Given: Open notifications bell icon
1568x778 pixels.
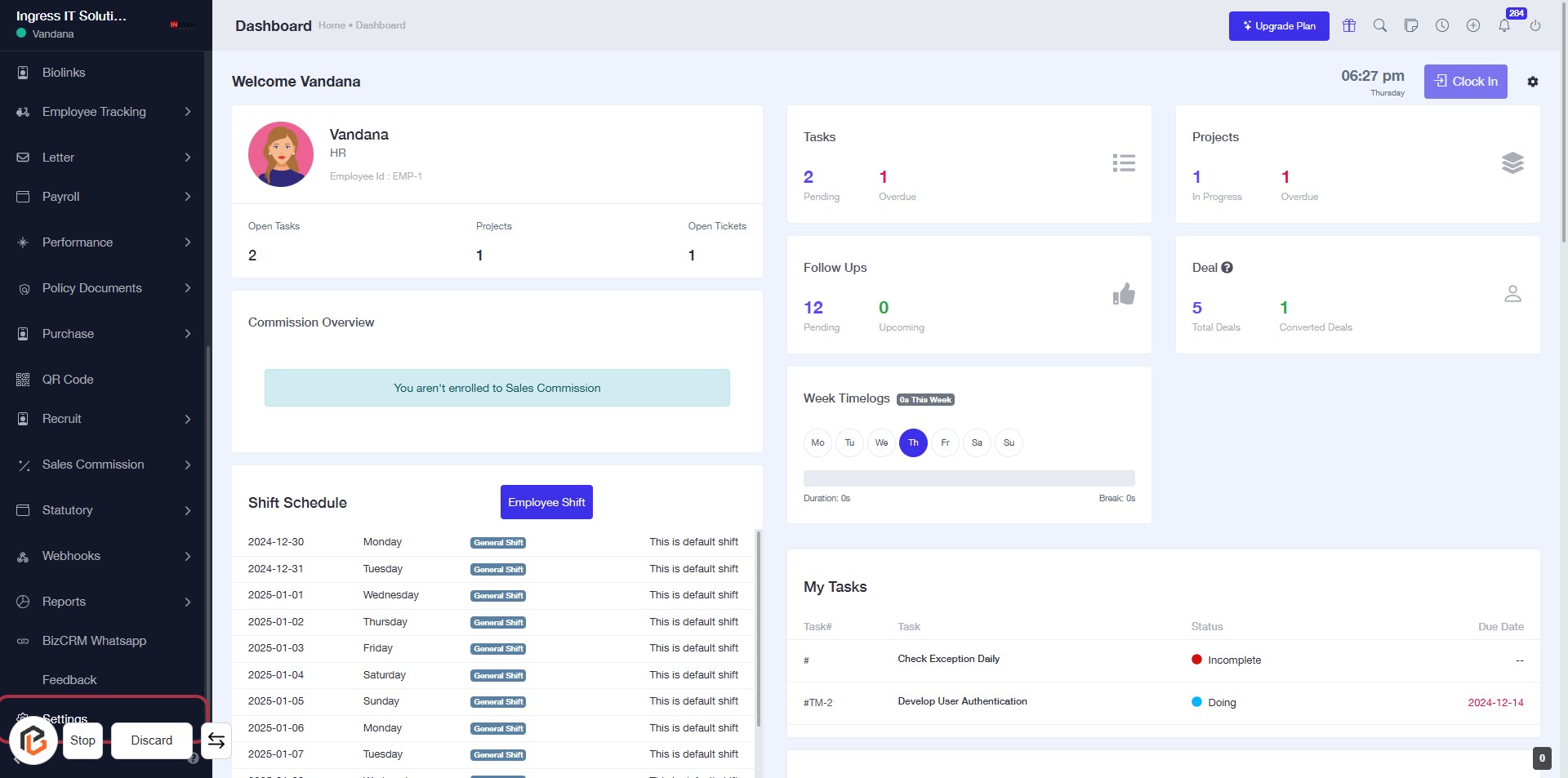Looking at the screenshot, I should pos(1504,25).
